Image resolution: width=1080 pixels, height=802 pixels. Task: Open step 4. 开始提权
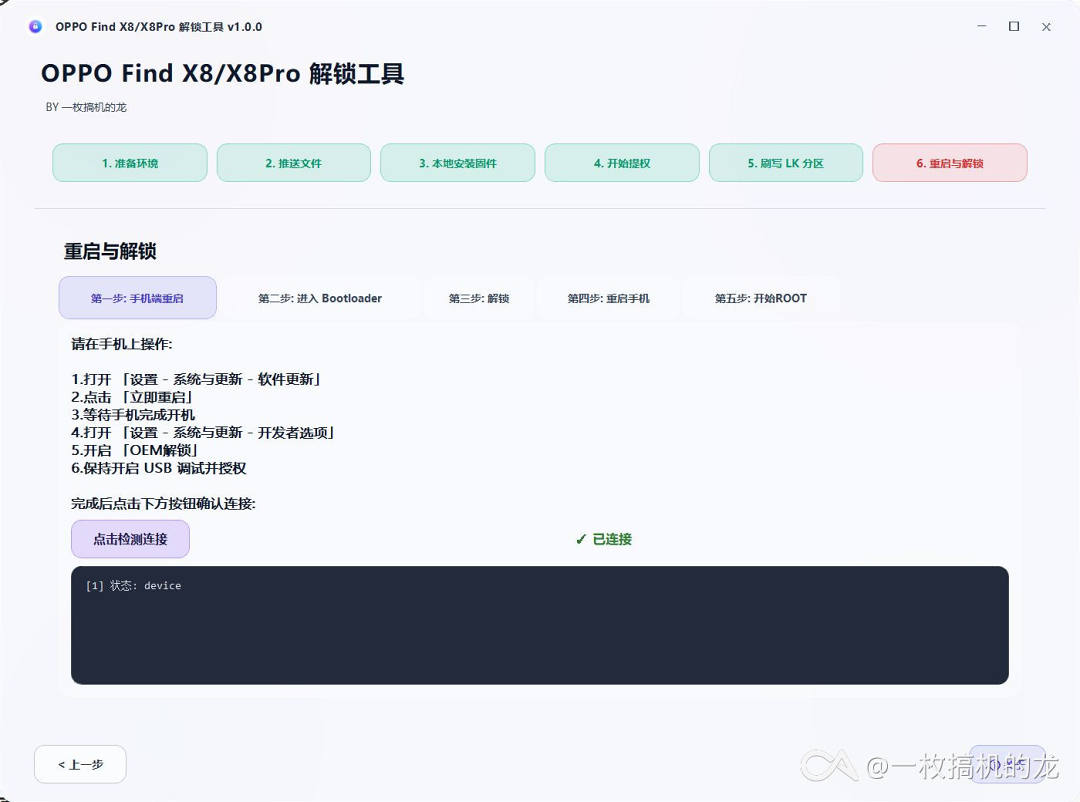622,163
